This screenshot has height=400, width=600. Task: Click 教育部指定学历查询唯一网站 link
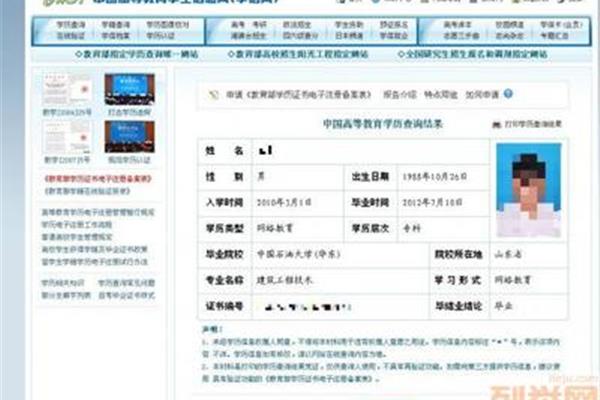pyautogui.click(x=137, y=54)
